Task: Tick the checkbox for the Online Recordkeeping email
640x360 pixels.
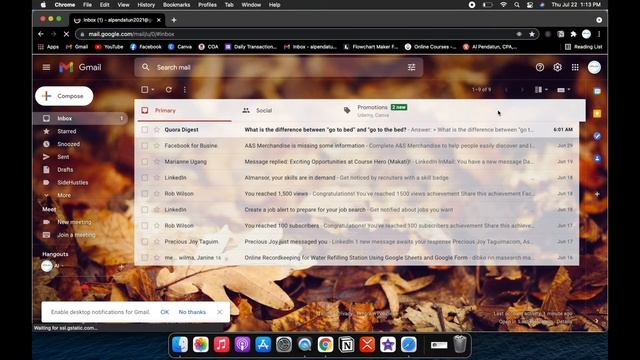Action: coord(145,258)
